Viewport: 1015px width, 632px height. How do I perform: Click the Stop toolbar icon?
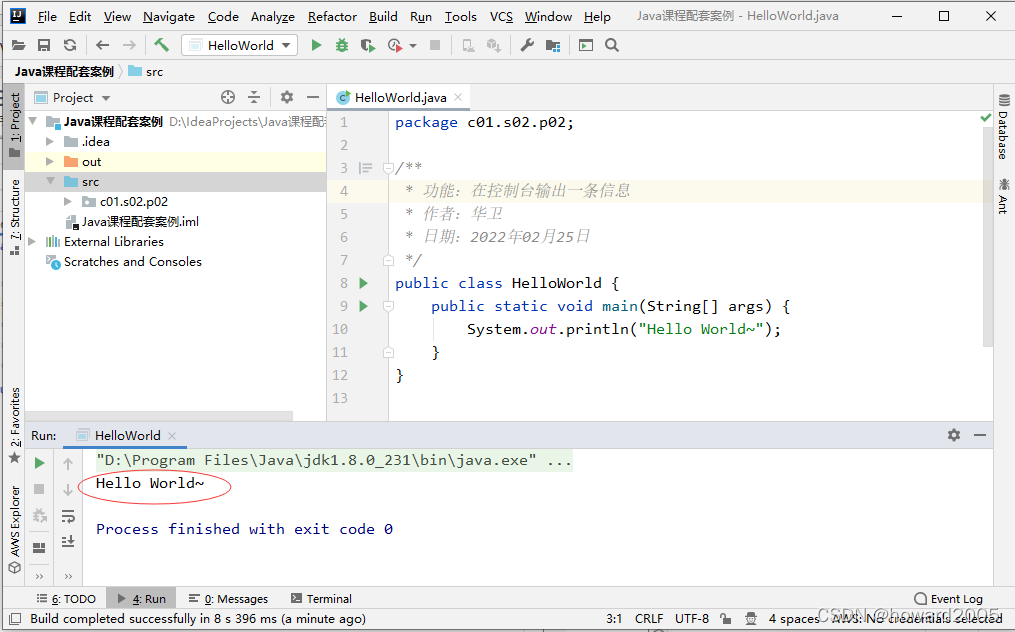pos(435,45)
